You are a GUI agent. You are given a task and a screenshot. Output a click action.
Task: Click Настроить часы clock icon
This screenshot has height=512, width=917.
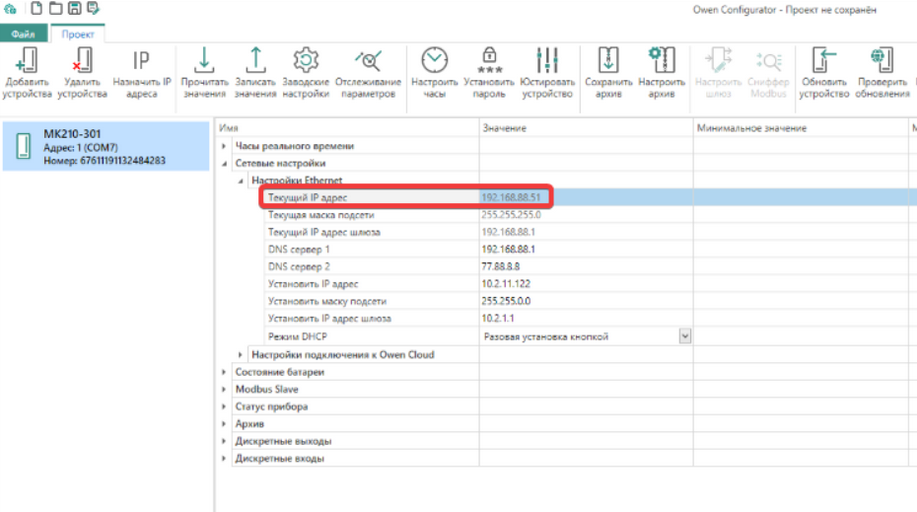[x=435, y=60]
